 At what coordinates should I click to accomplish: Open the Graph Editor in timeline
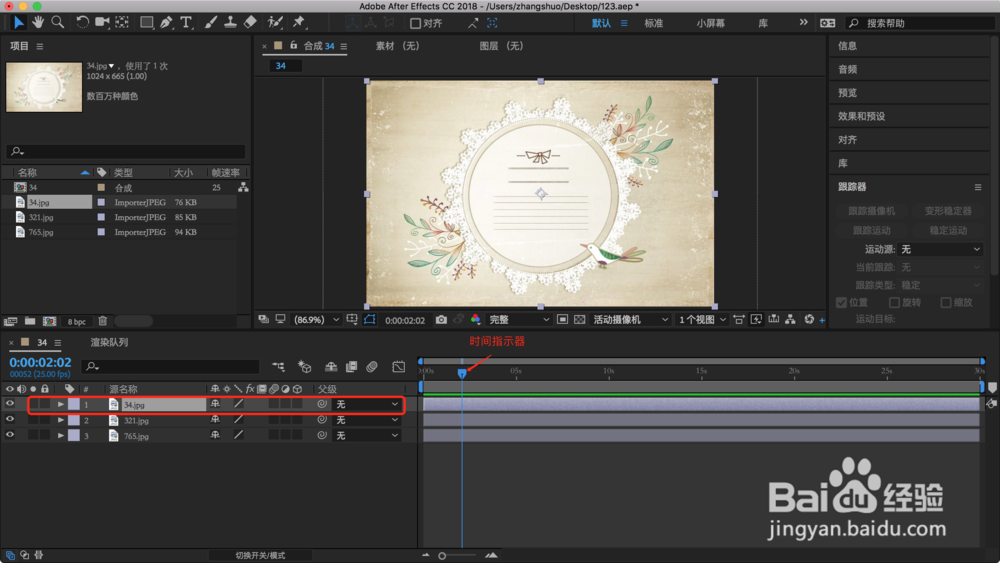tap(399, 367)
